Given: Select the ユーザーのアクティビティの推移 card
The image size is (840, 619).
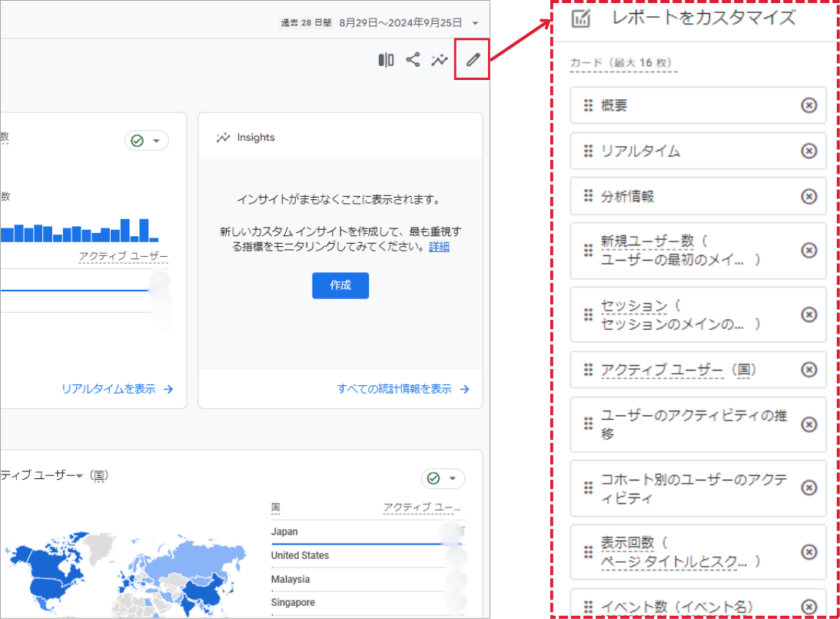Looking at the screenshot, I should (698, 425).
